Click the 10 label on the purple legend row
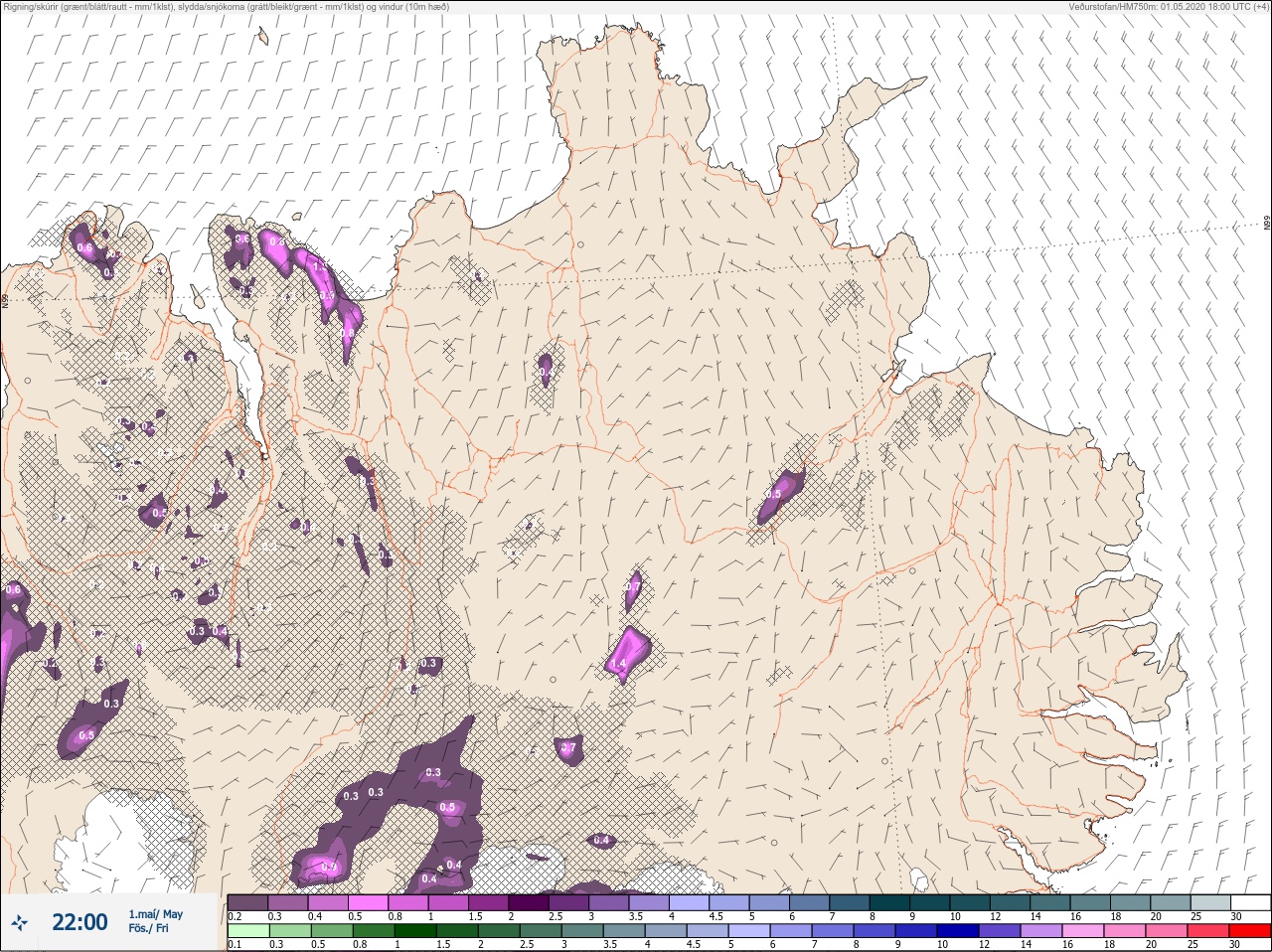The height and width of the screenshot is (952, 1272). click(955, 916)
